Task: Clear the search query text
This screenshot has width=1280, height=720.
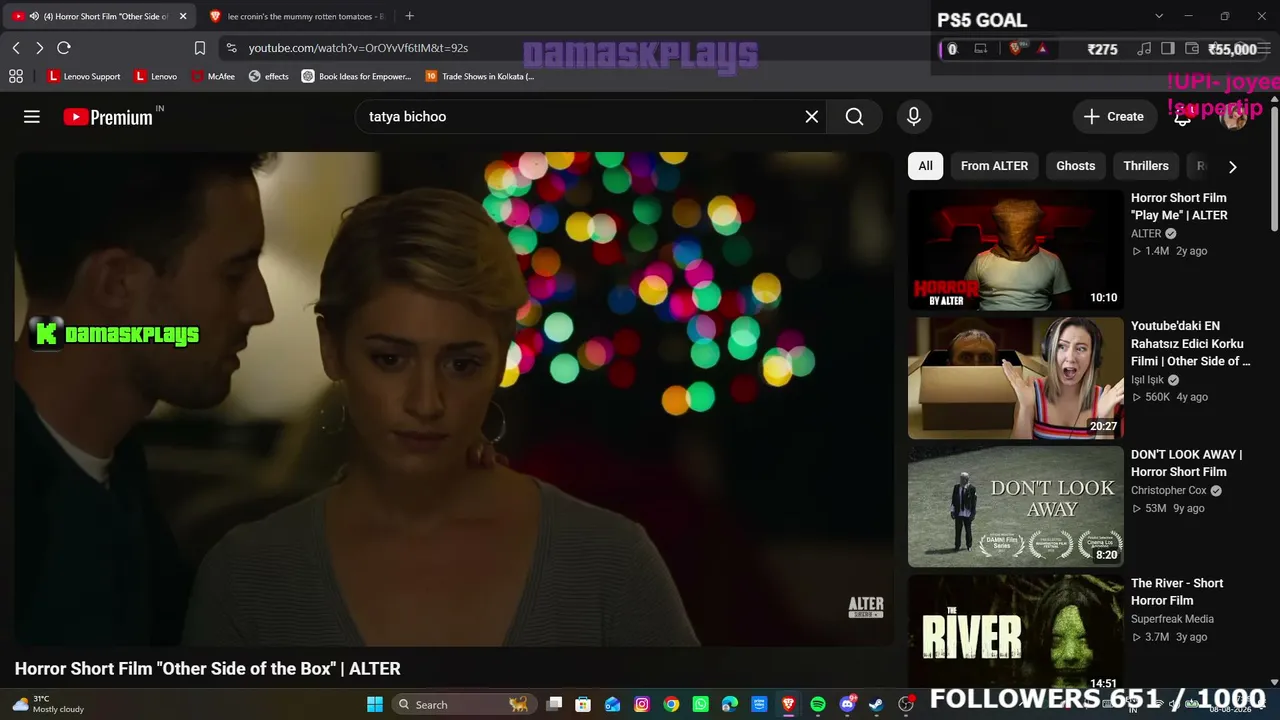Action: point(812,117)
